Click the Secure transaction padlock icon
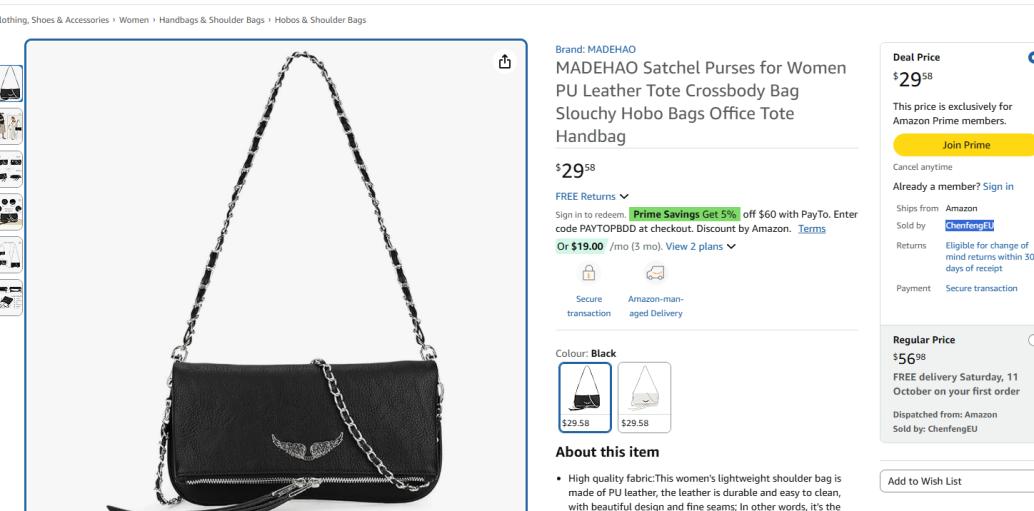 point(589,272)
